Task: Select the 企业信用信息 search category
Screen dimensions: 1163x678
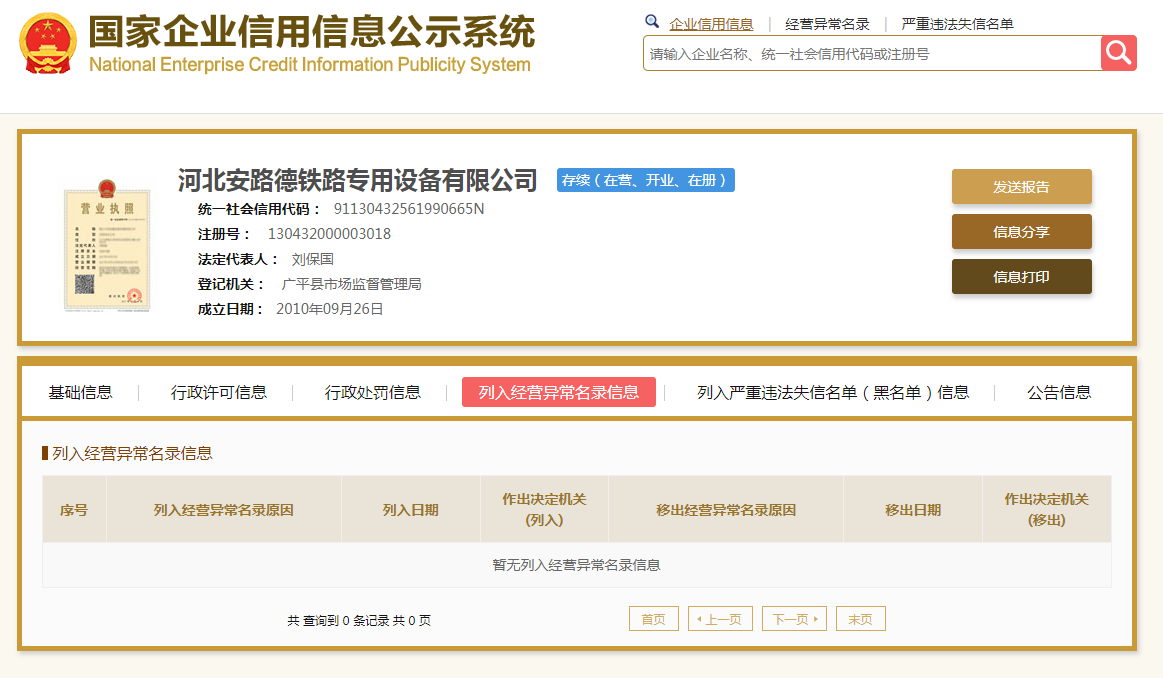Action: coord(711,24)
